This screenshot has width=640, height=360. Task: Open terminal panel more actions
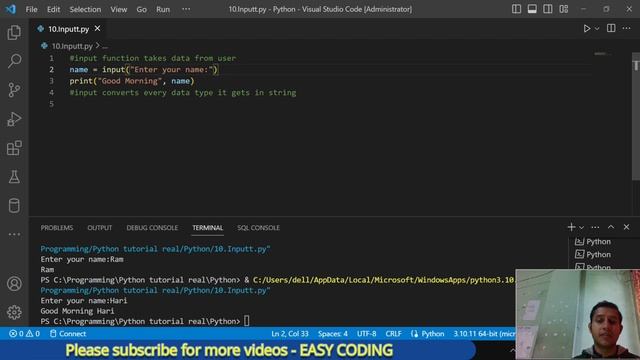tap(595, 227)
